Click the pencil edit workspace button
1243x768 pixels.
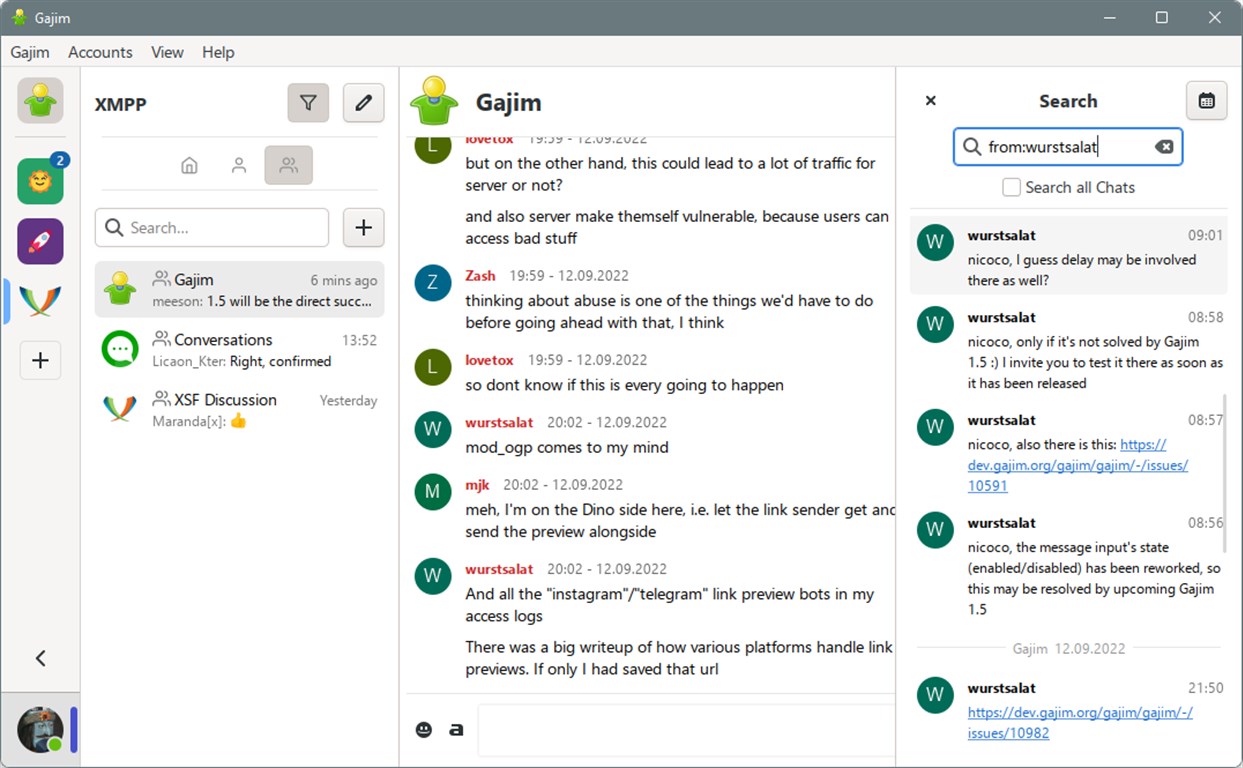tap(364, 103)
